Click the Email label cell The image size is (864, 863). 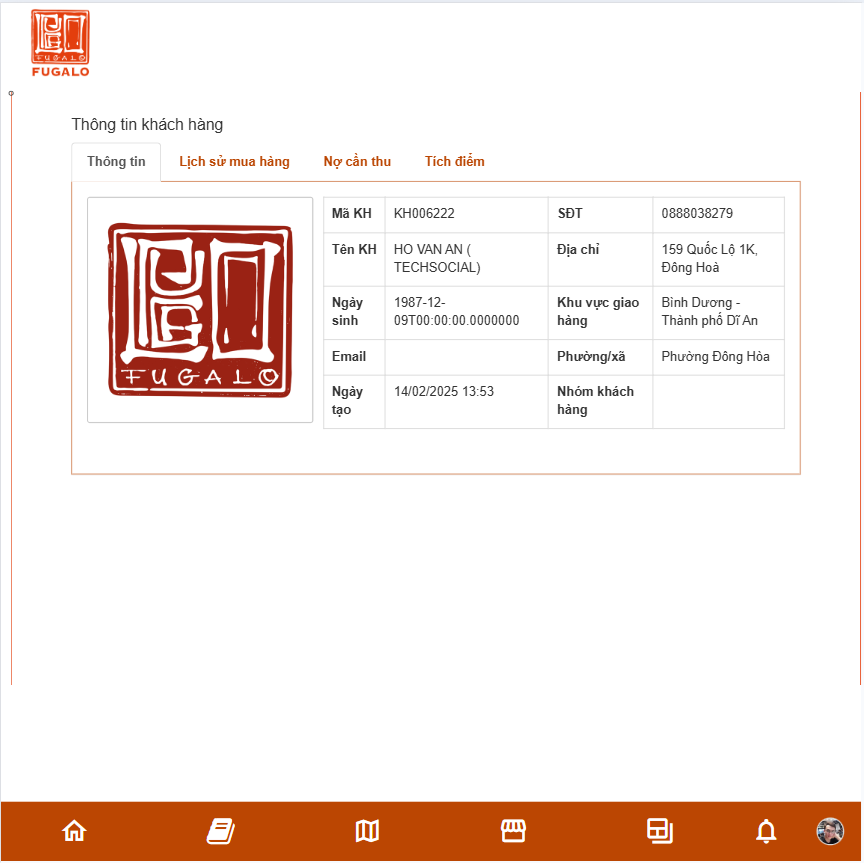[354, 357]
